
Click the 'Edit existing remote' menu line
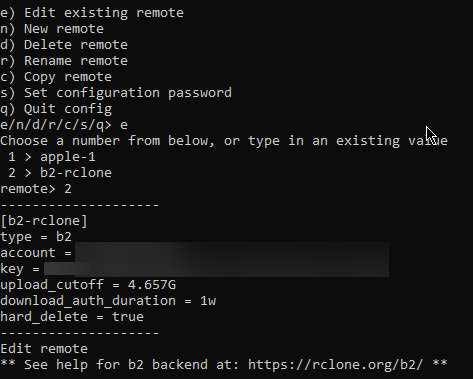coord(92,13)
